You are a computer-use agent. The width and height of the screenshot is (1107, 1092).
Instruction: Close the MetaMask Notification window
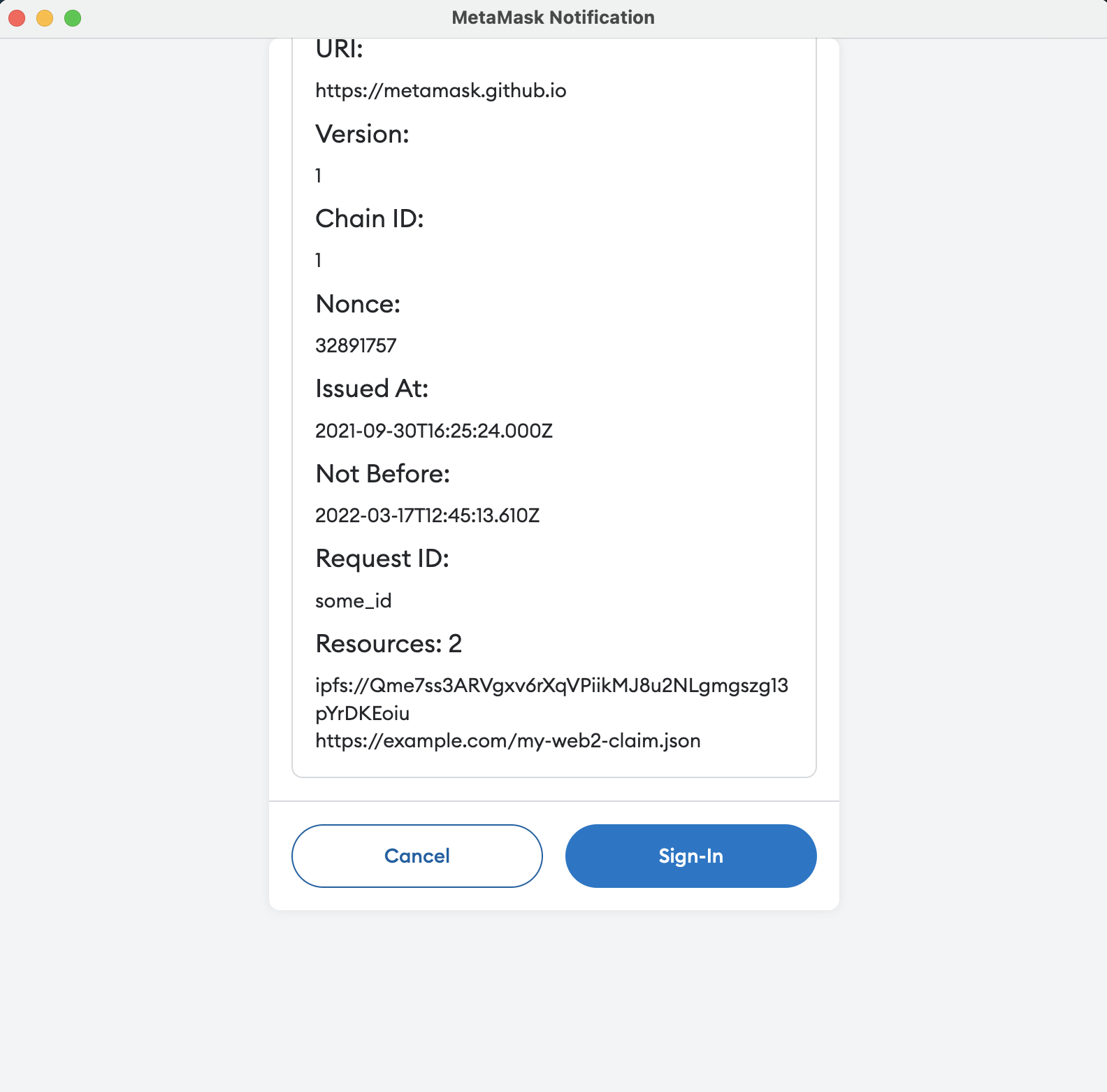click(x=15, y=17)
